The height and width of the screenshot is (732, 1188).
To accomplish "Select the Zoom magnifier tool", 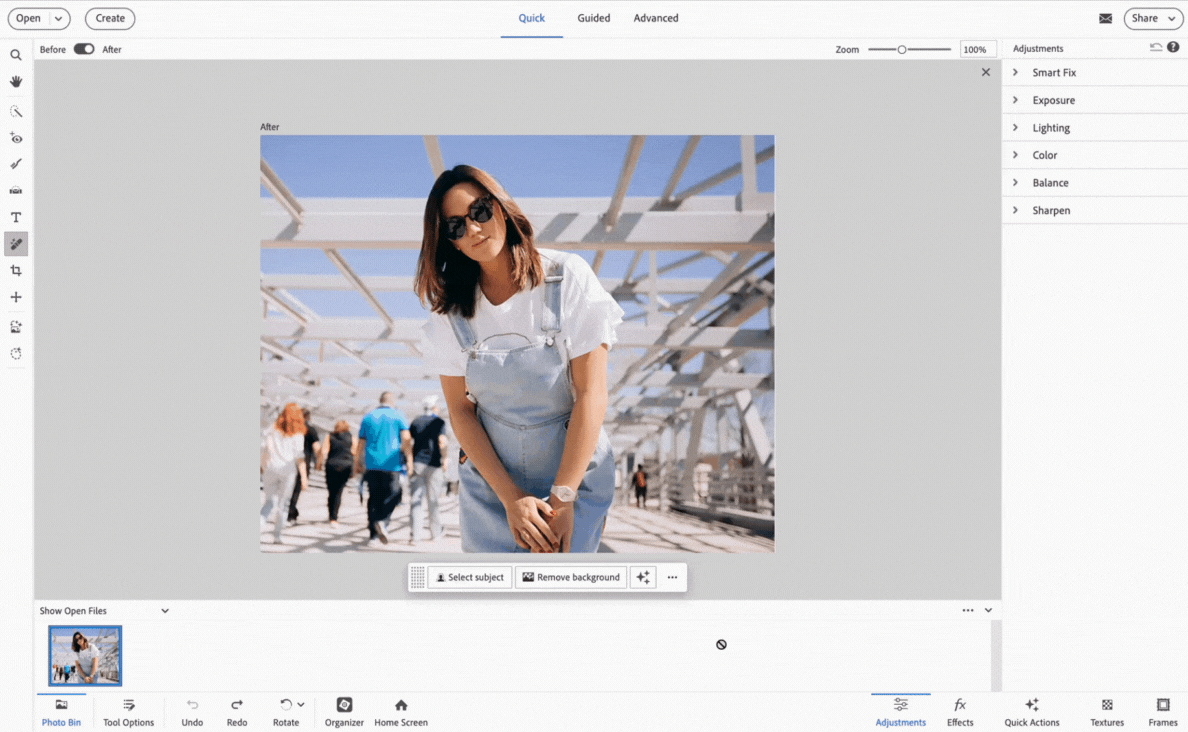I will [16, 56].
